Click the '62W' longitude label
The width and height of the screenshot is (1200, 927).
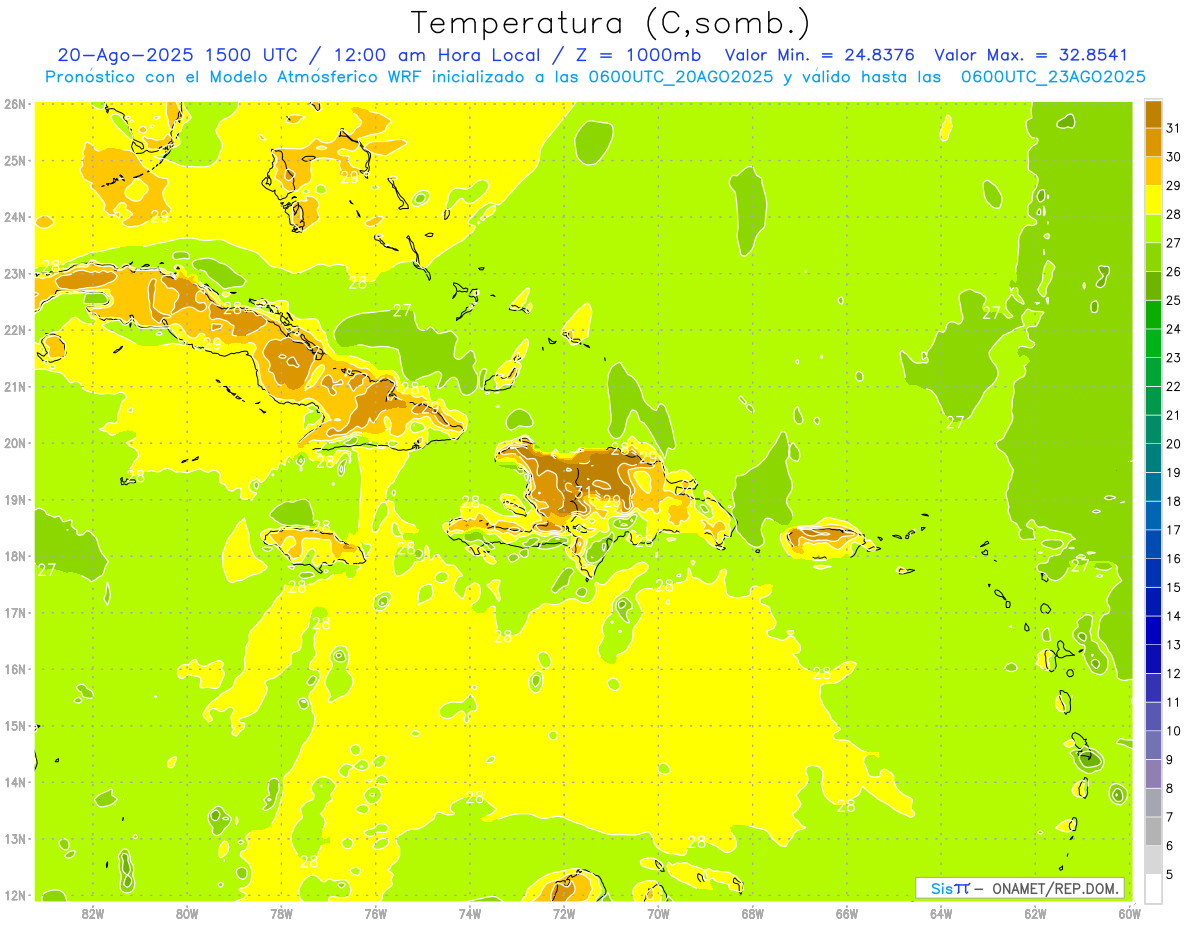pos(1036,914)
